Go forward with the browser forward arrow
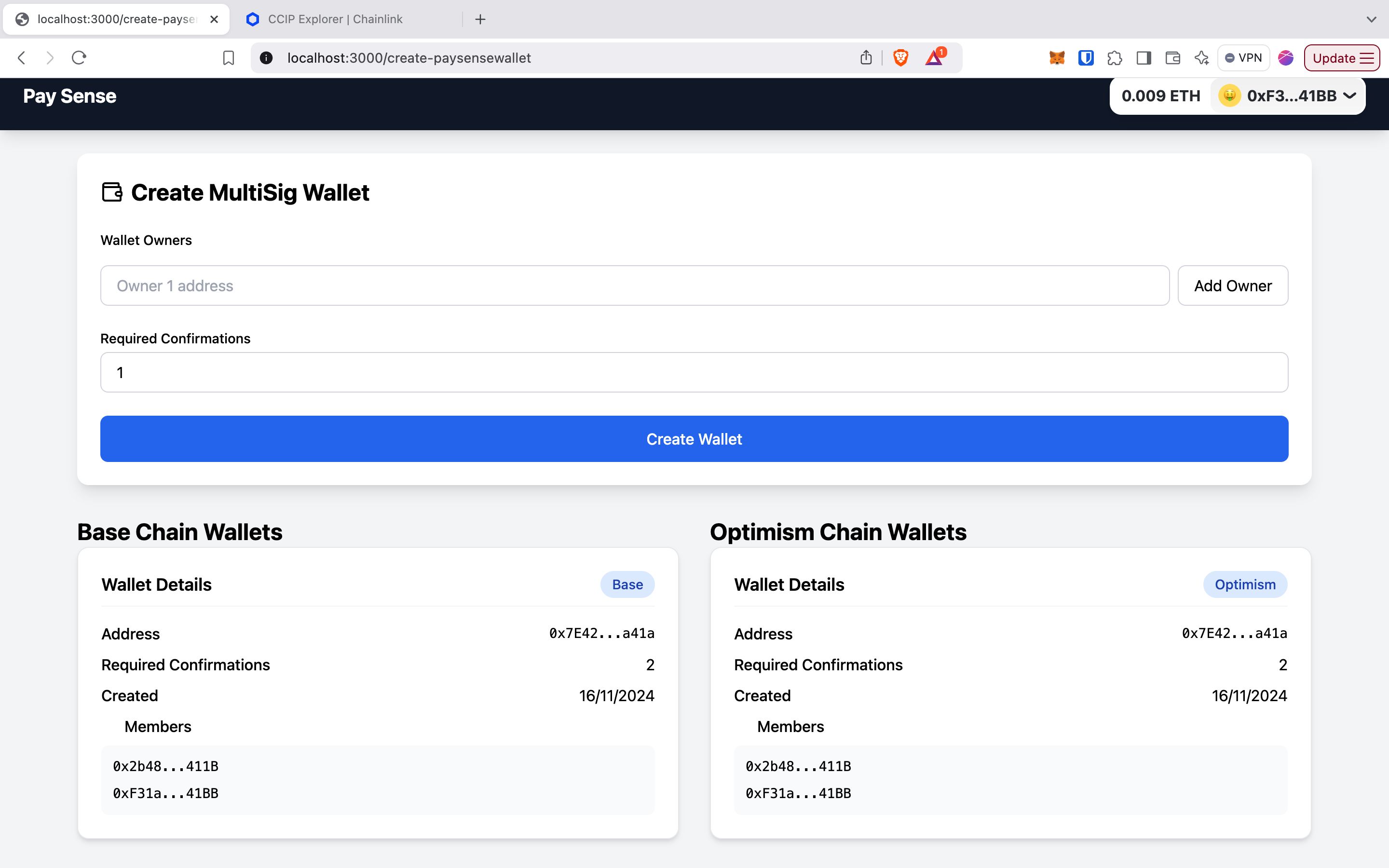The width and height of the screenshot is (1389, 868). [x=50, y=58]
